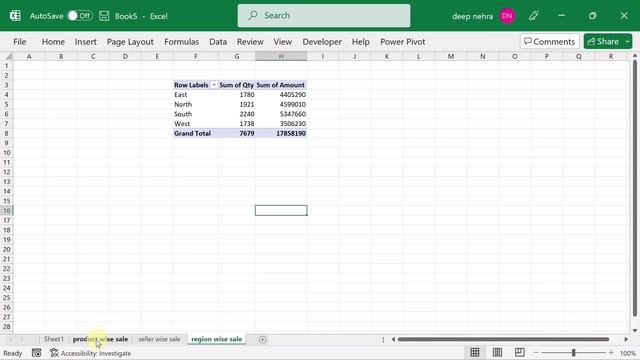Screen dimensions: 640x360
Task: Add a new sheet with plus icon
Action: pos(262,340)
